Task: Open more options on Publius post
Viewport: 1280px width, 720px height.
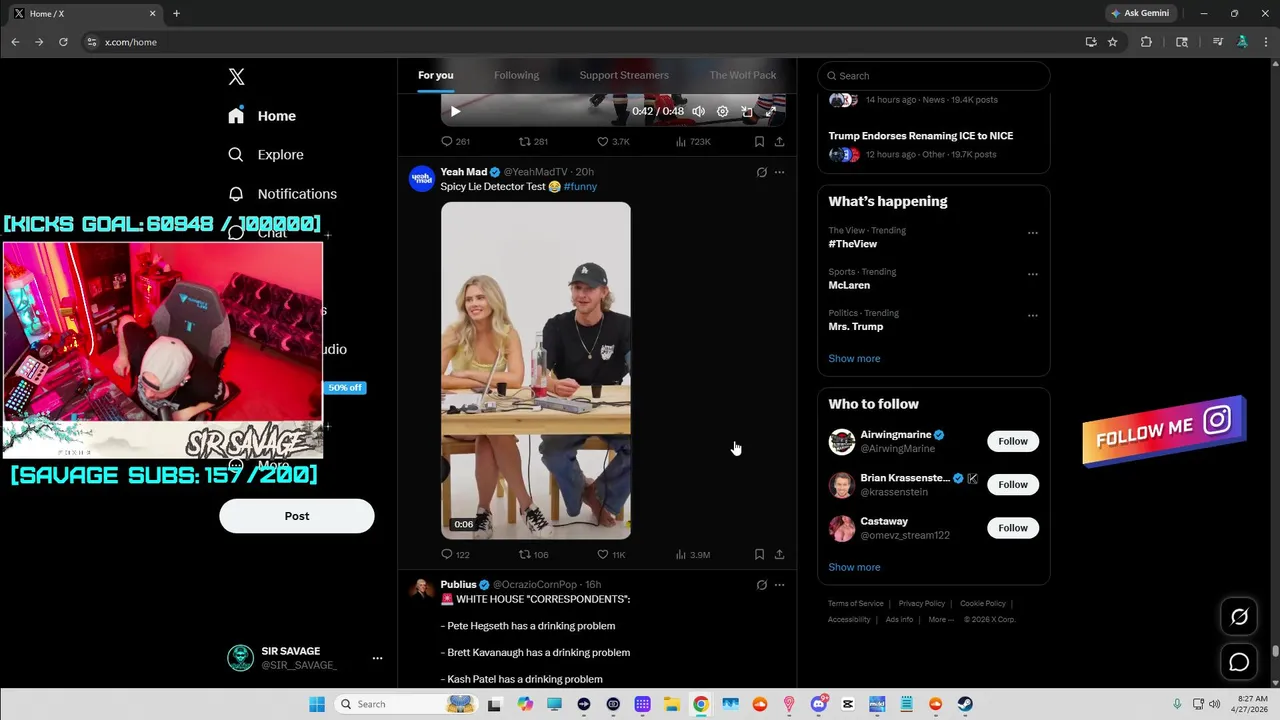Action: pos(779,585)
